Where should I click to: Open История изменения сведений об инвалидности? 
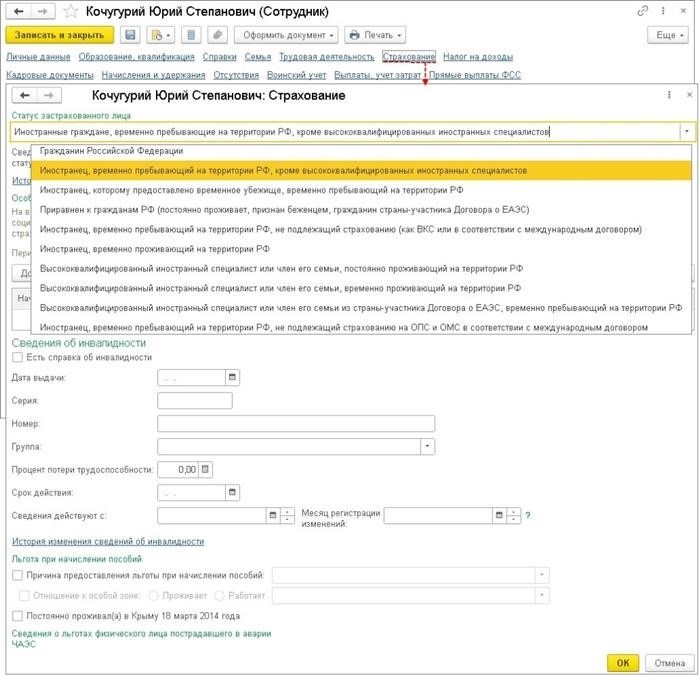tap(108, 541)
